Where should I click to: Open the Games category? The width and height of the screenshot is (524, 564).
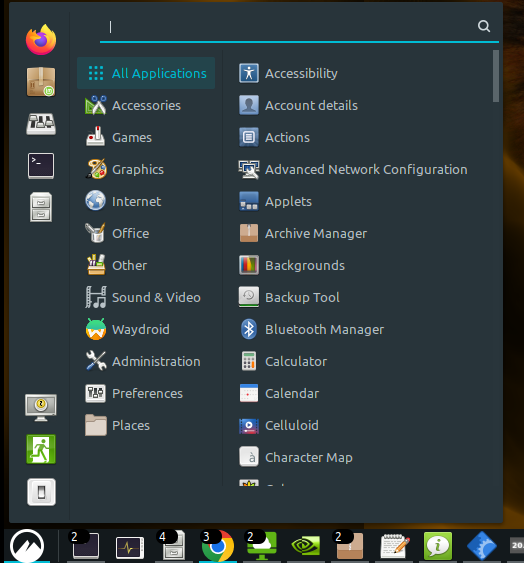[146, 137]
